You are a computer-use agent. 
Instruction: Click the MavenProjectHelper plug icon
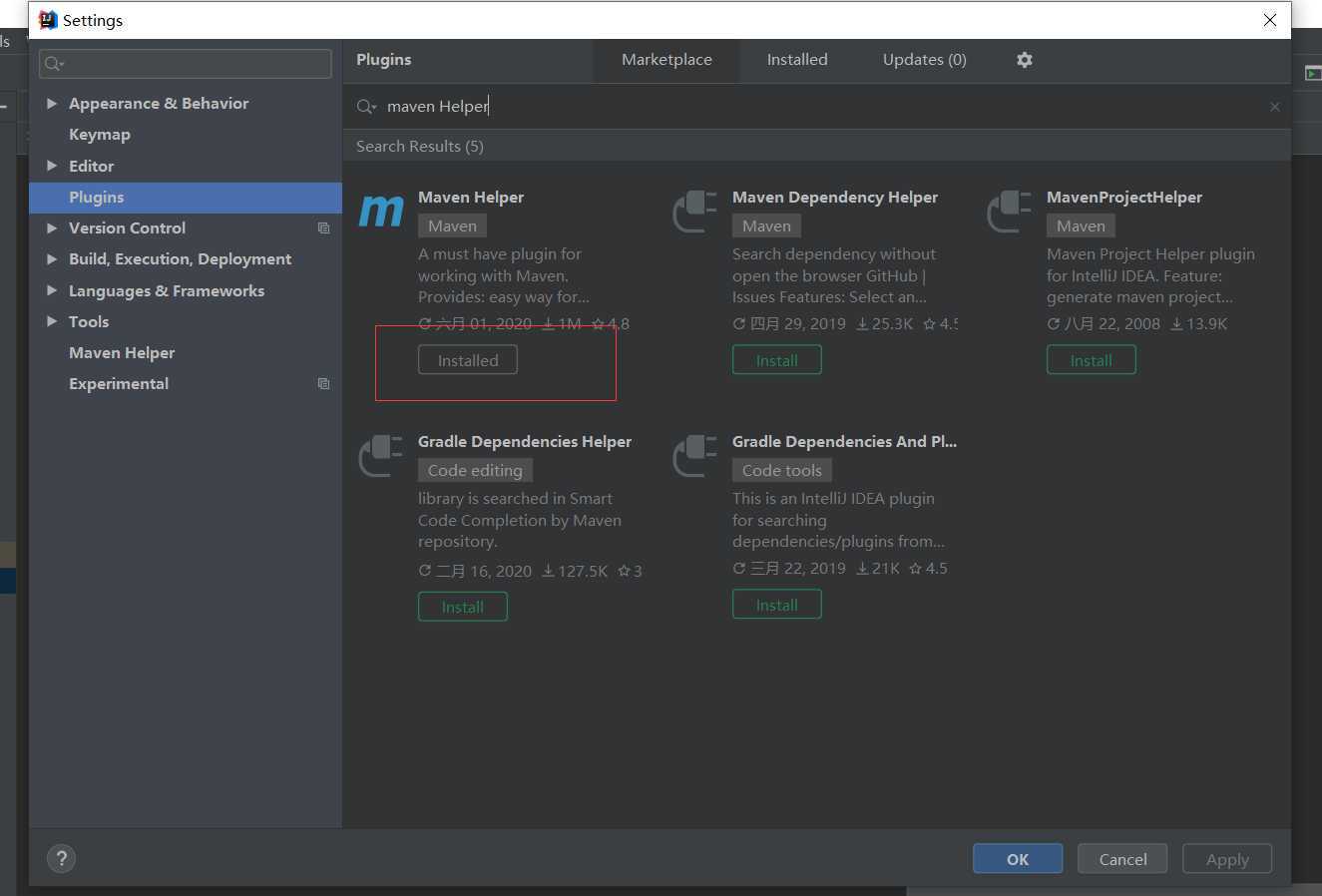pos(1010,211)
